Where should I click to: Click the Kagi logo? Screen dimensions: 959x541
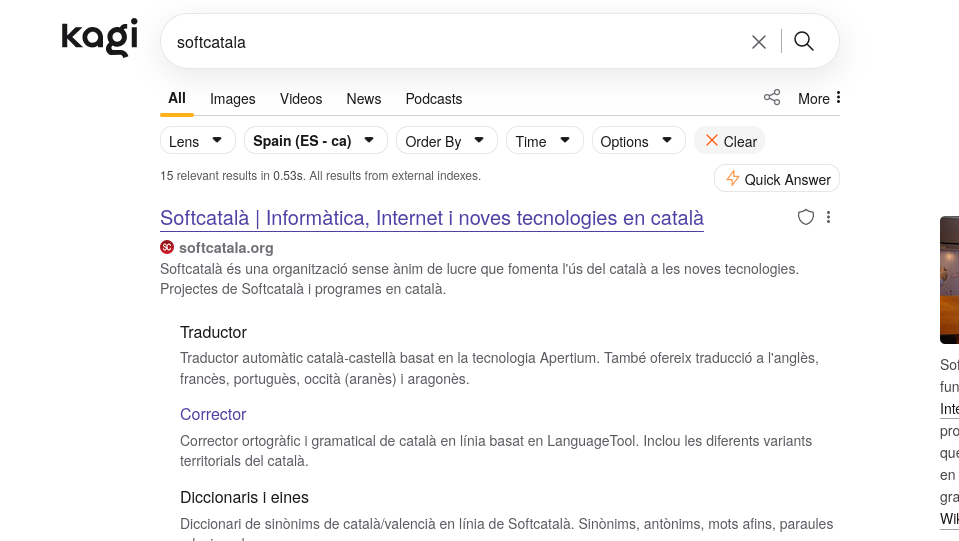pos(100,38)
